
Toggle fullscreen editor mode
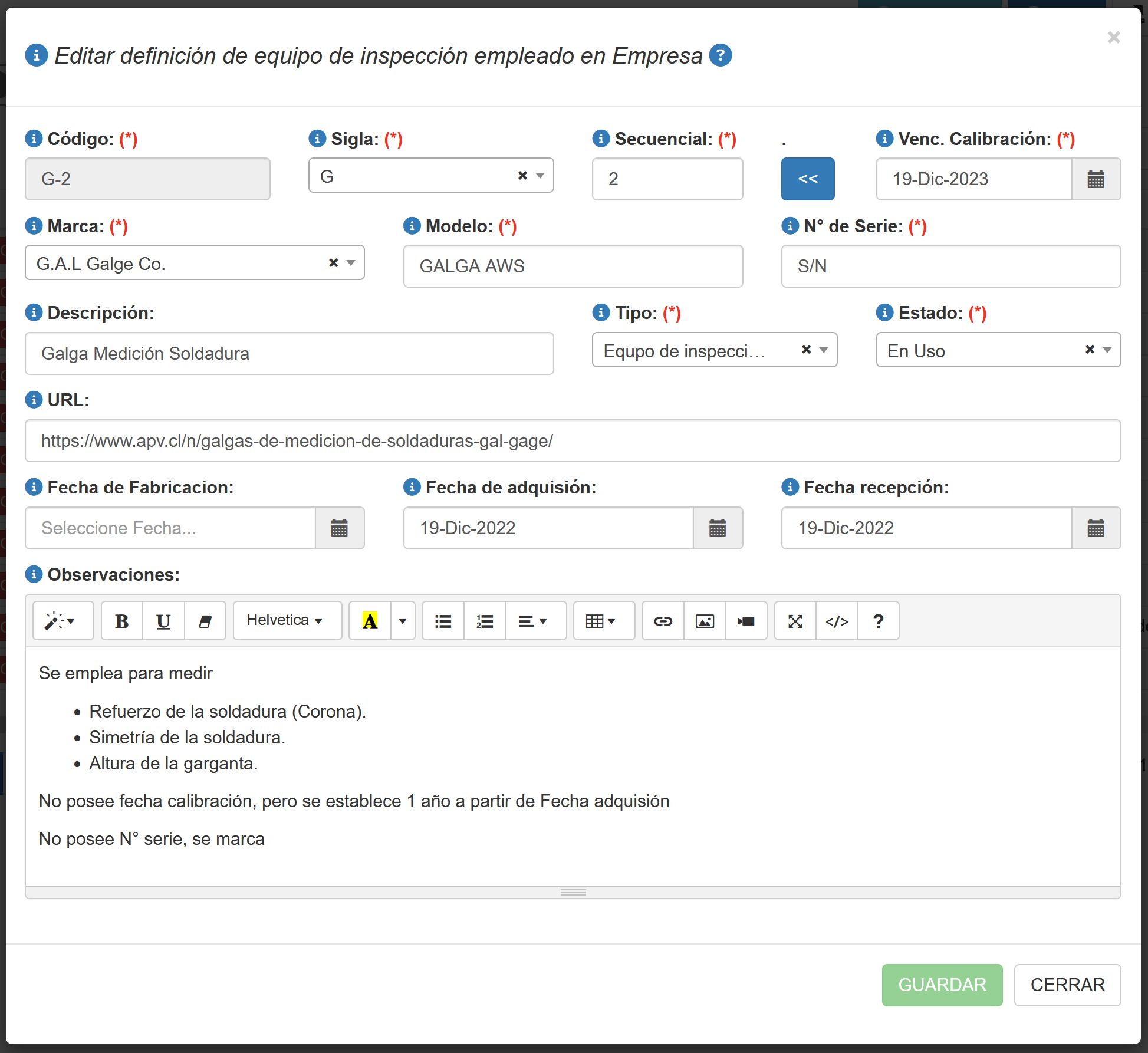click(x=795, y=621)
